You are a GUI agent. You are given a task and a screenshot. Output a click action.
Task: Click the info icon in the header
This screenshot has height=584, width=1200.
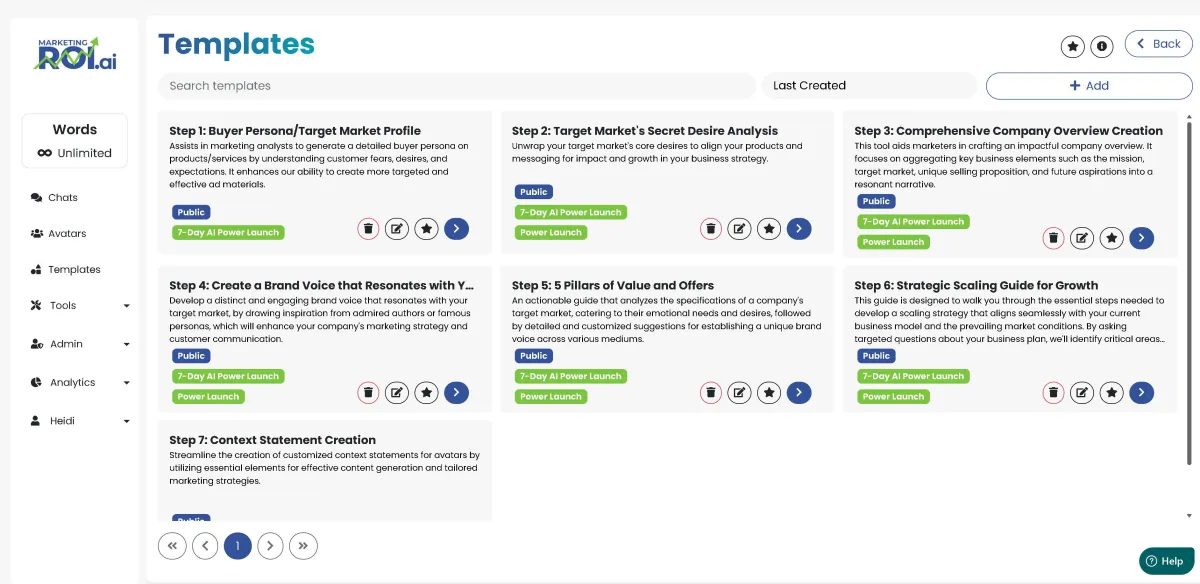1102,46
